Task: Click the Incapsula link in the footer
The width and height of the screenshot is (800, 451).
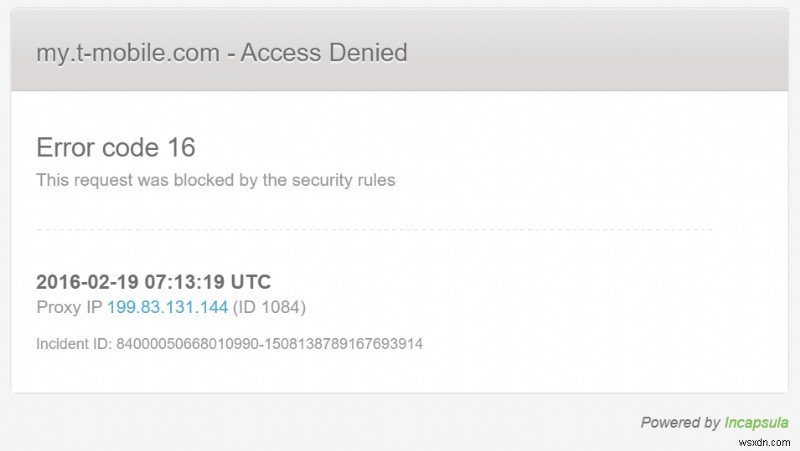Action: click(757, 423)
